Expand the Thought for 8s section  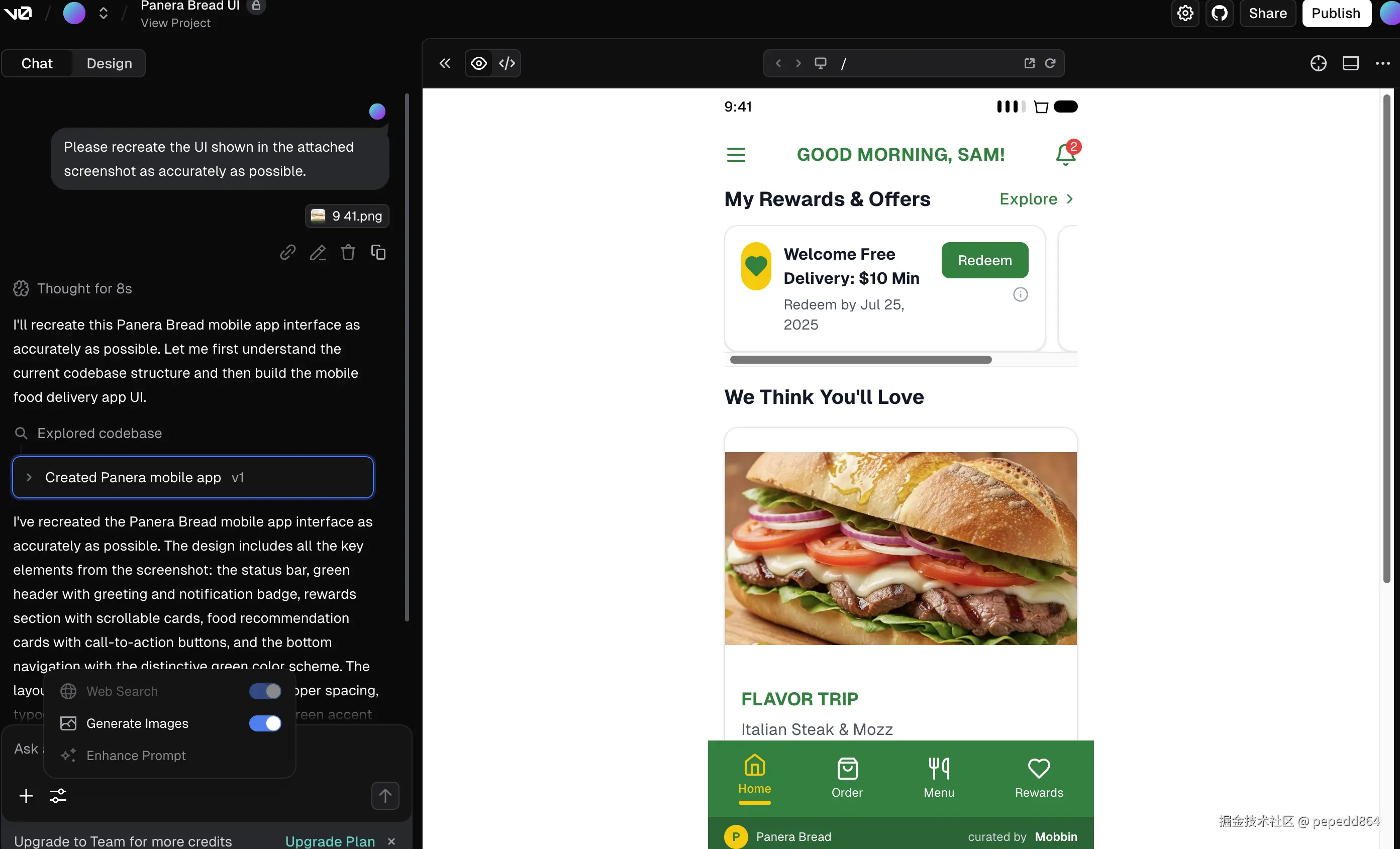84,288
